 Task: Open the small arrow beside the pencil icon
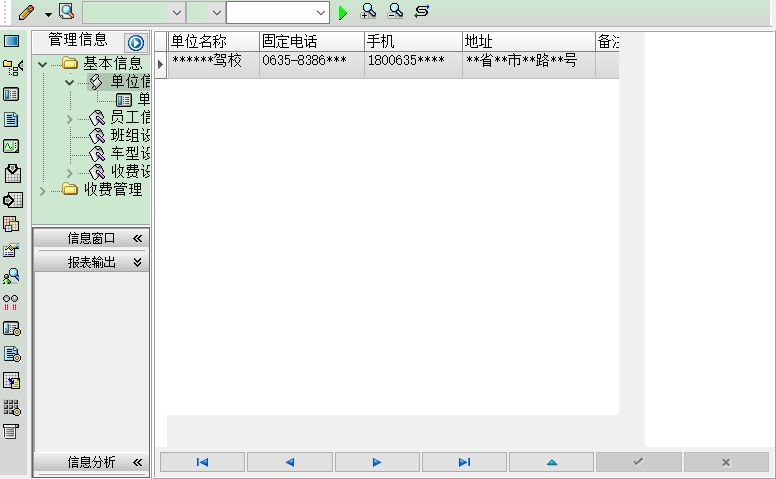(x=48, y=14)
